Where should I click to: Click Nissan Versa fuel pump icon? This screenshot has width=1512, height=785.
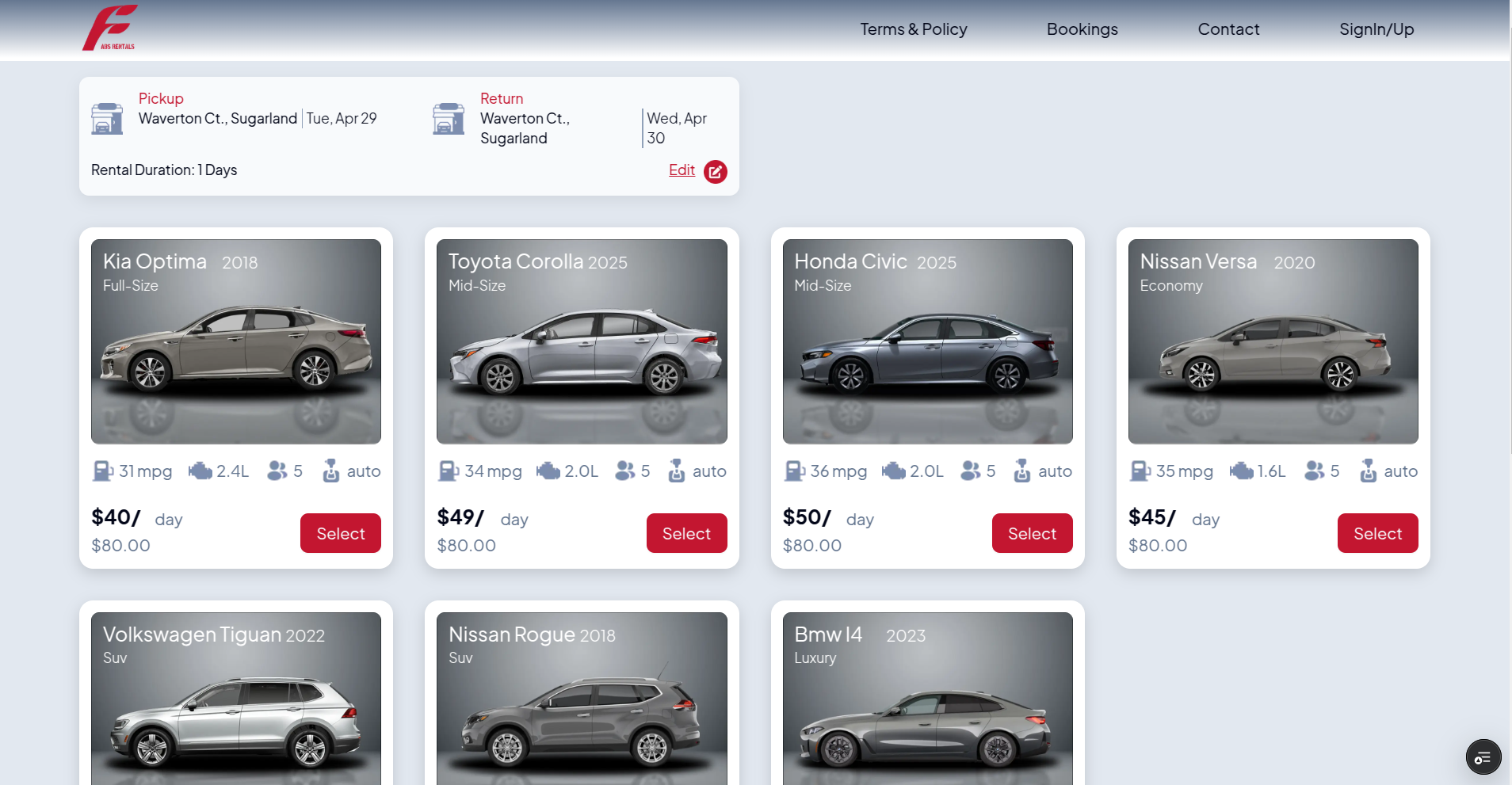[x=1140, y=471]
